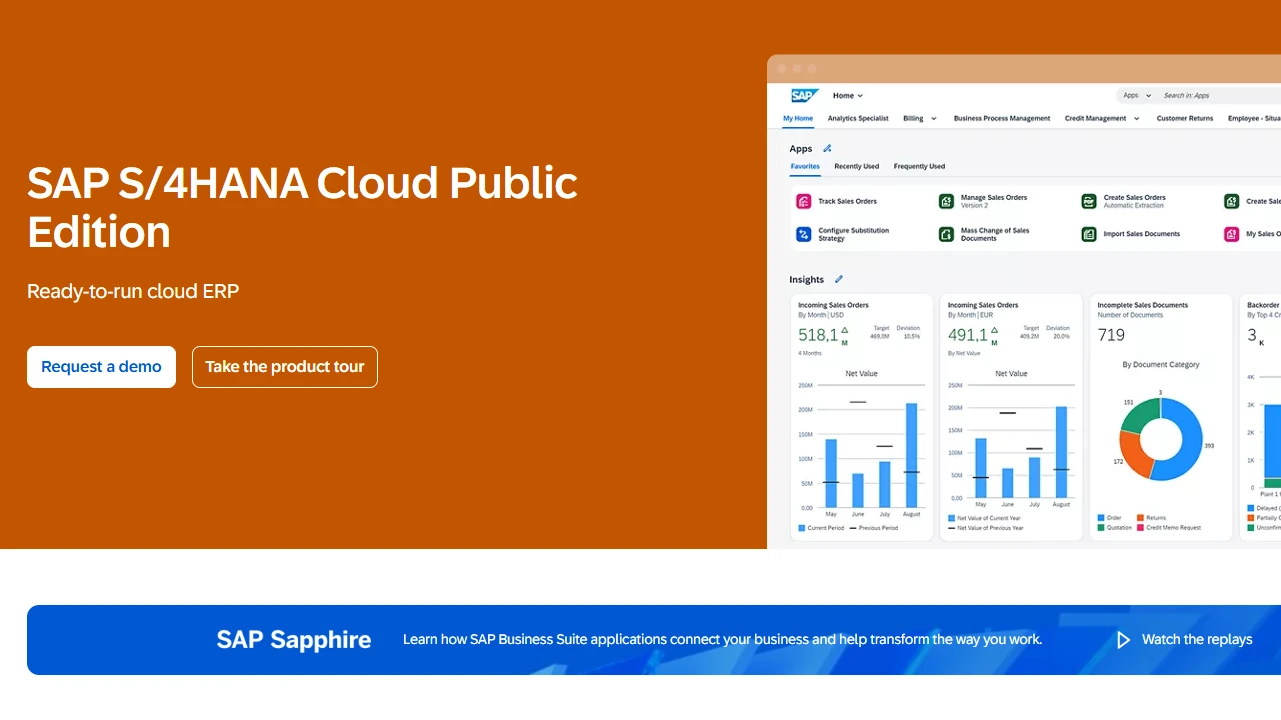Open Take the product tour
This screenshot has width=1281, height=720.
tap(285, 367)
